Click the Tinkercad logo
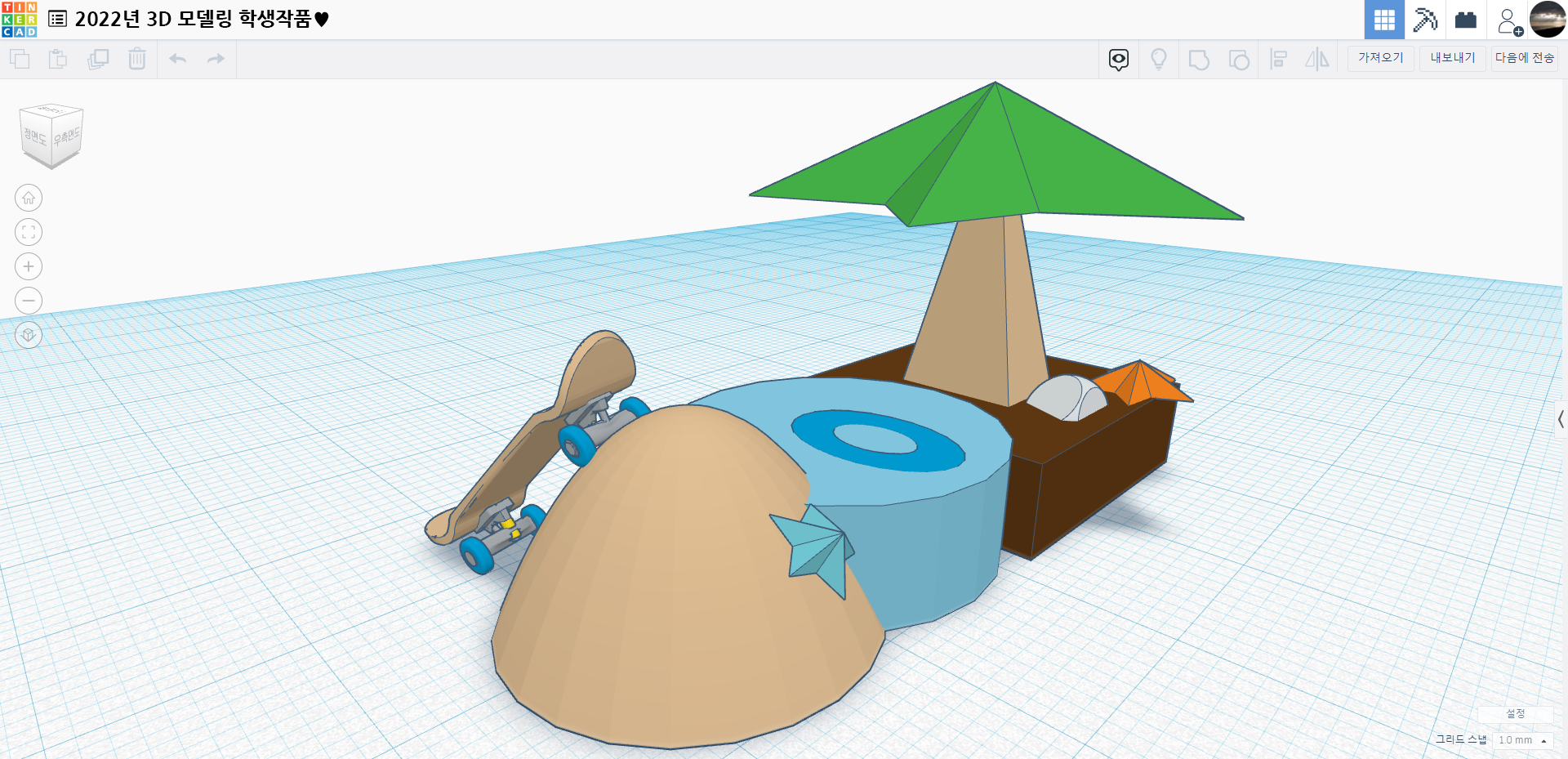 pos(20,20)
